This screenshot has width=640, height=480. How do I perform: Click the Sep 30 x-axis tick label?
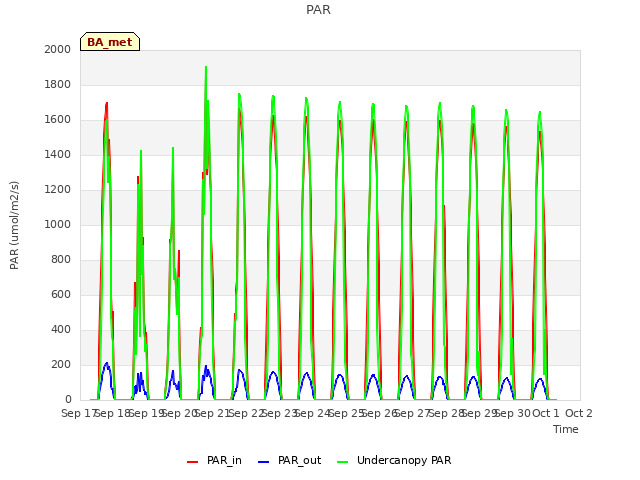tap(512, 413)
